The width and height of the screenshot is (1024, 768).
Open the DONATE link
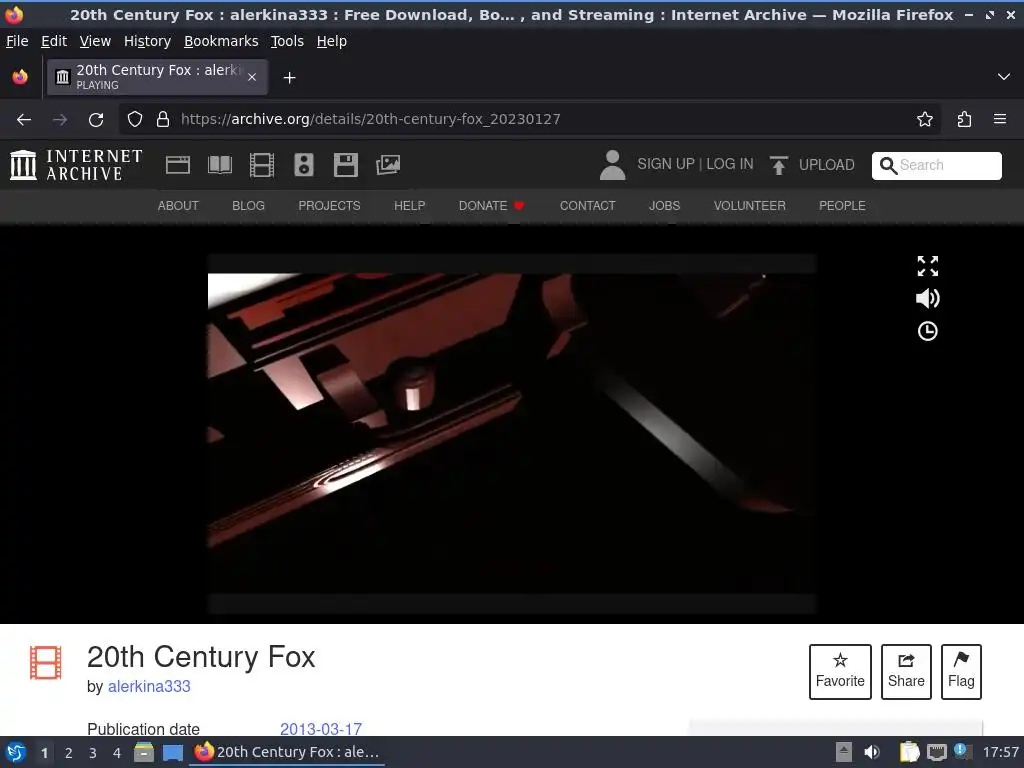tap(491, 206)
